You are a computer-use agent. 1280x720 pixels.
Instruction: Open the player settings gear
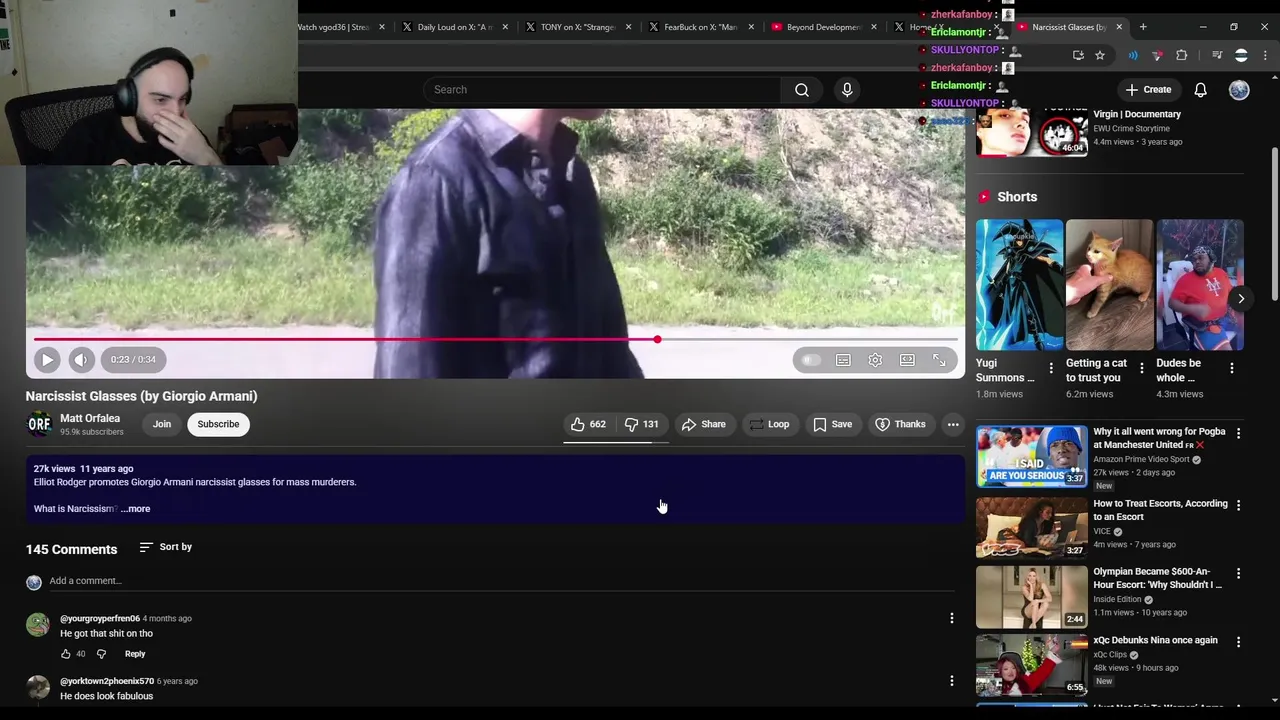(875, 360)
